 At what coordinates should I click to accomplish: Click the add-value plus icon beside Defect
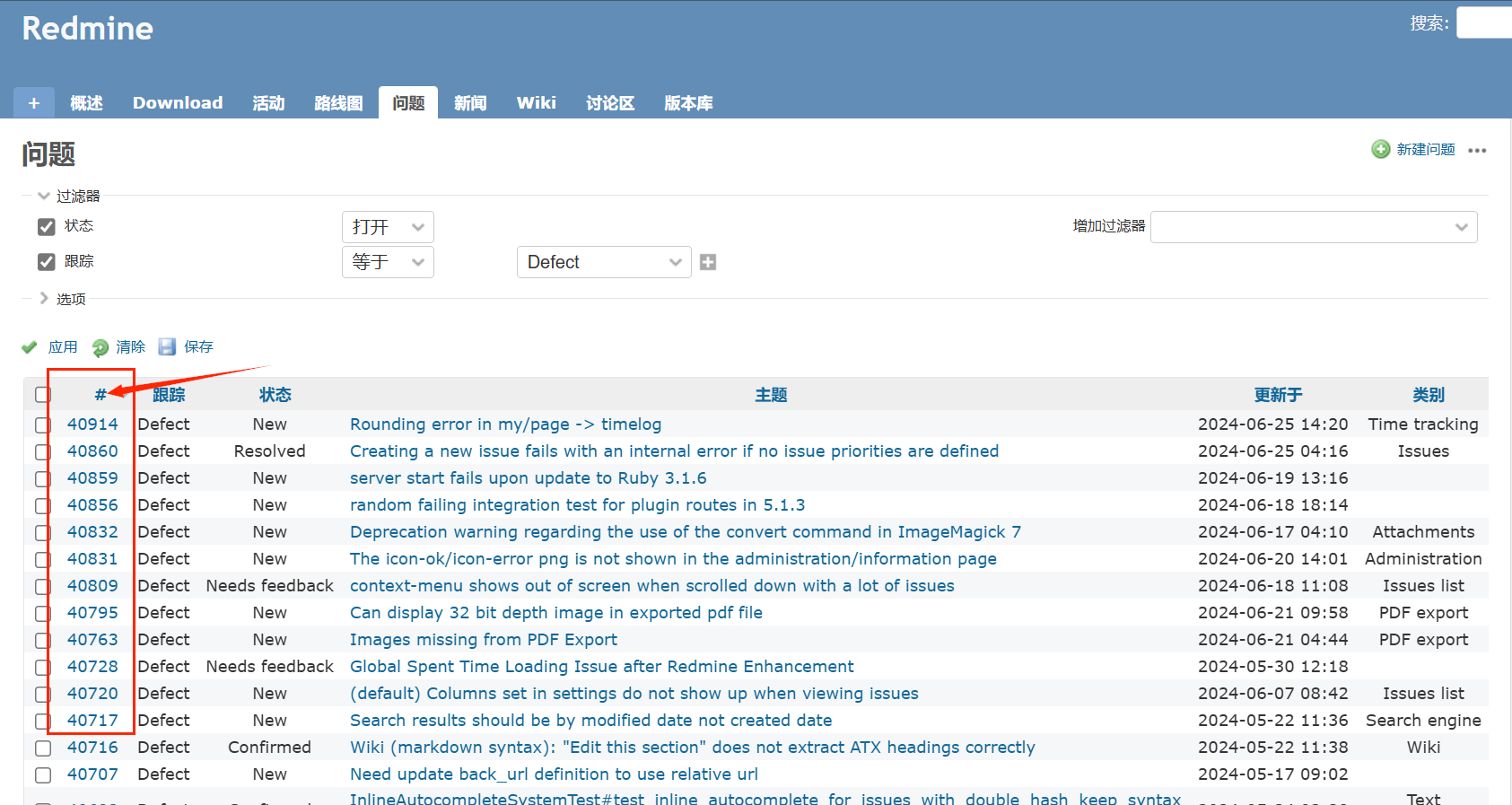708,262
